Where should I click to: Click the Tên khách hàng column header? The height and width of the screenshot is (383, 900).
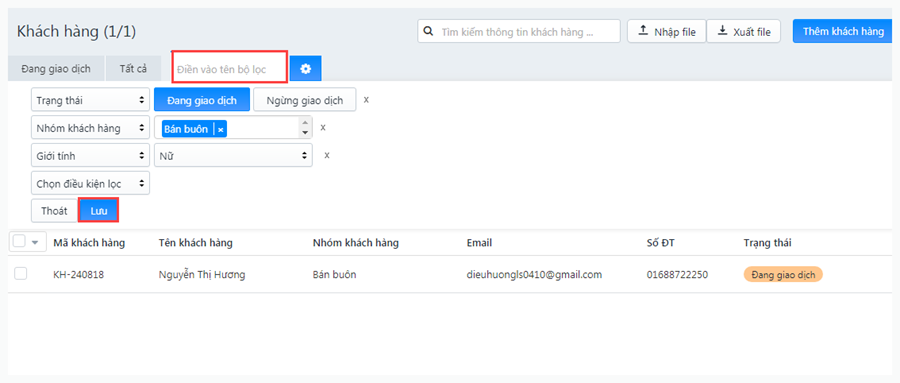pyautogui.click(x=195, y=243)
